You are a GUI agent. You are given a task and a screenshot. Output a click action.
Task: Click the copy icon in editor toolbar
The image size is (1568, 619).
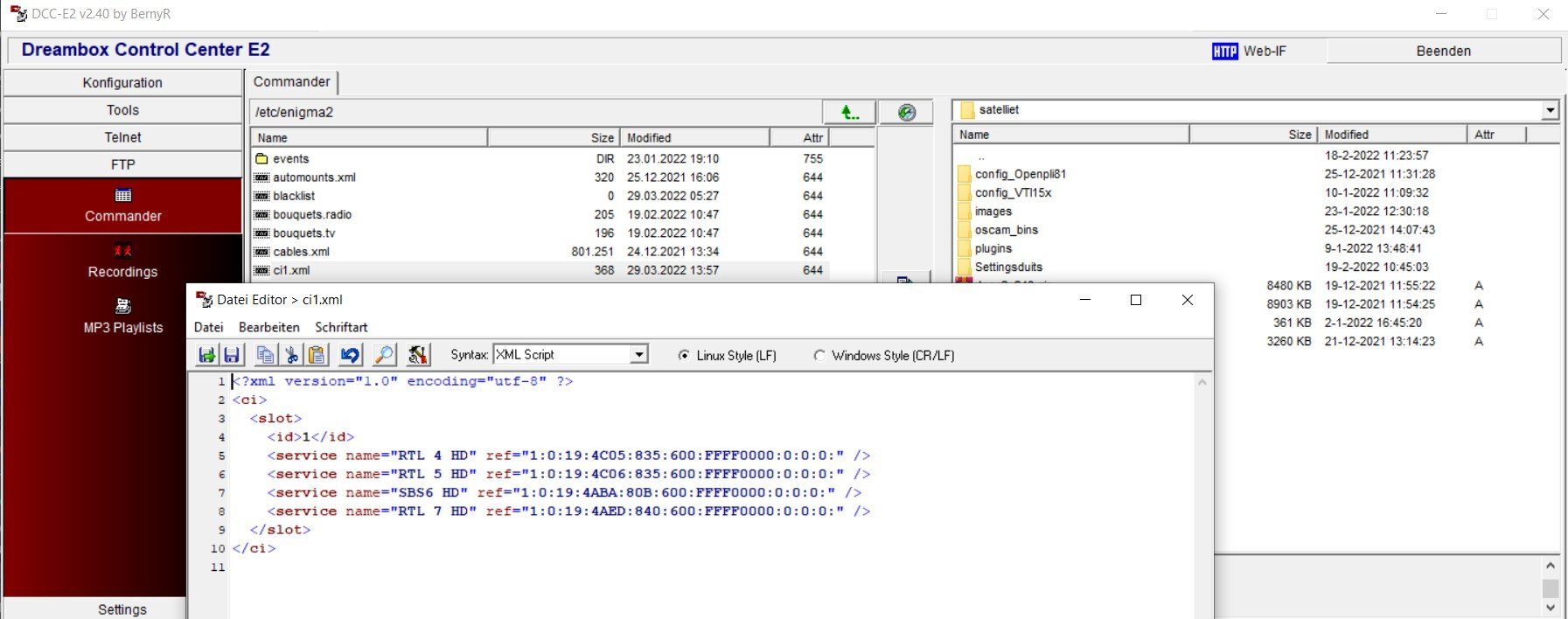265,355
